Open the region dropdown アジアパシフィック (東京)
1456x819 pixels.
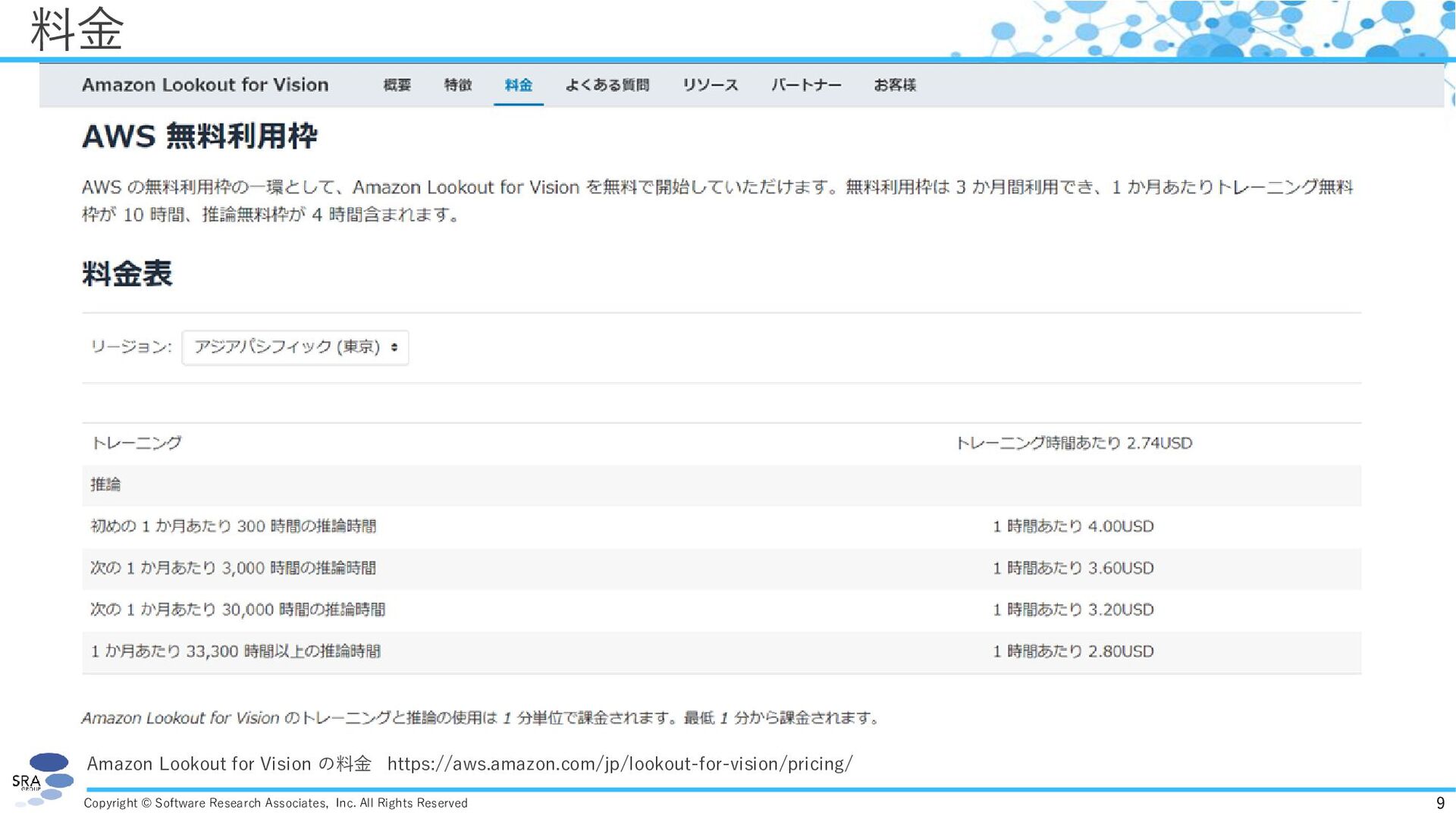(x=295, y=347)
